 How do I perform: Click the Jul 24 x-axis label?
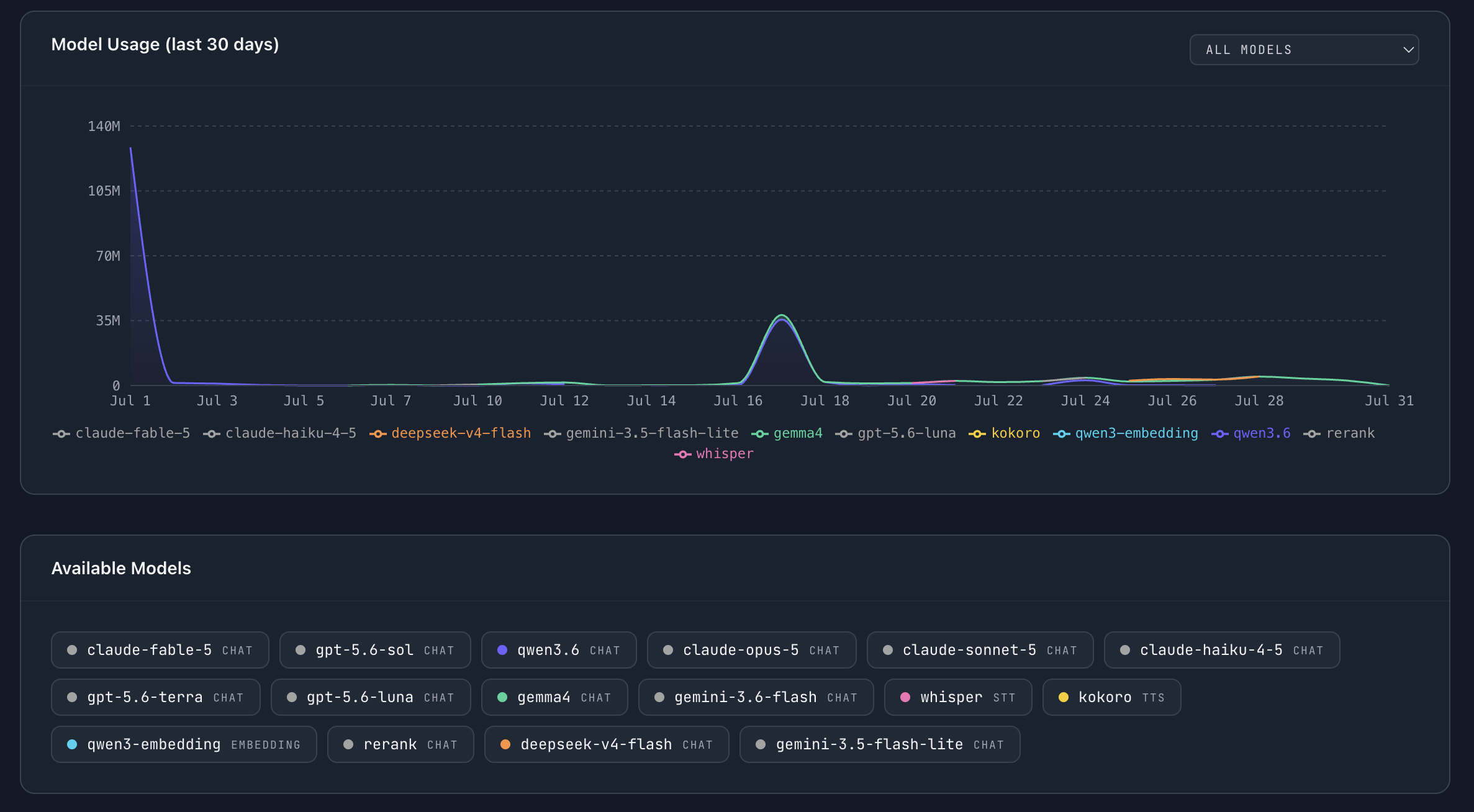point(1085,400)
